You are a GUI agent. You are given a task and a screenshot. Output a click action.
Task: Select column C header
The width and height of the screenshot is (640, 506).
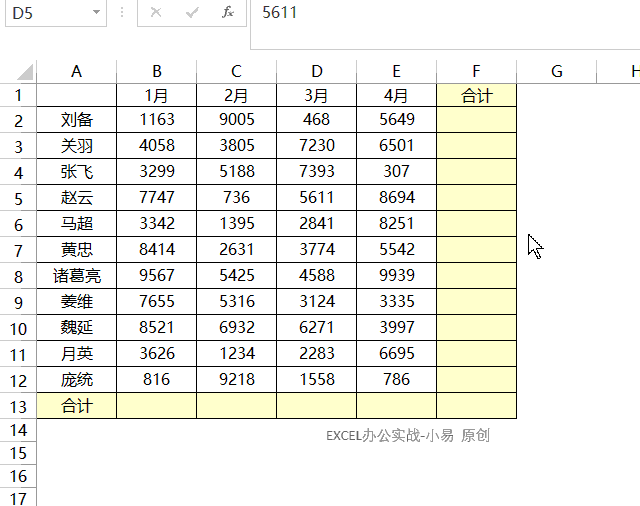click(x=236, y=71)
